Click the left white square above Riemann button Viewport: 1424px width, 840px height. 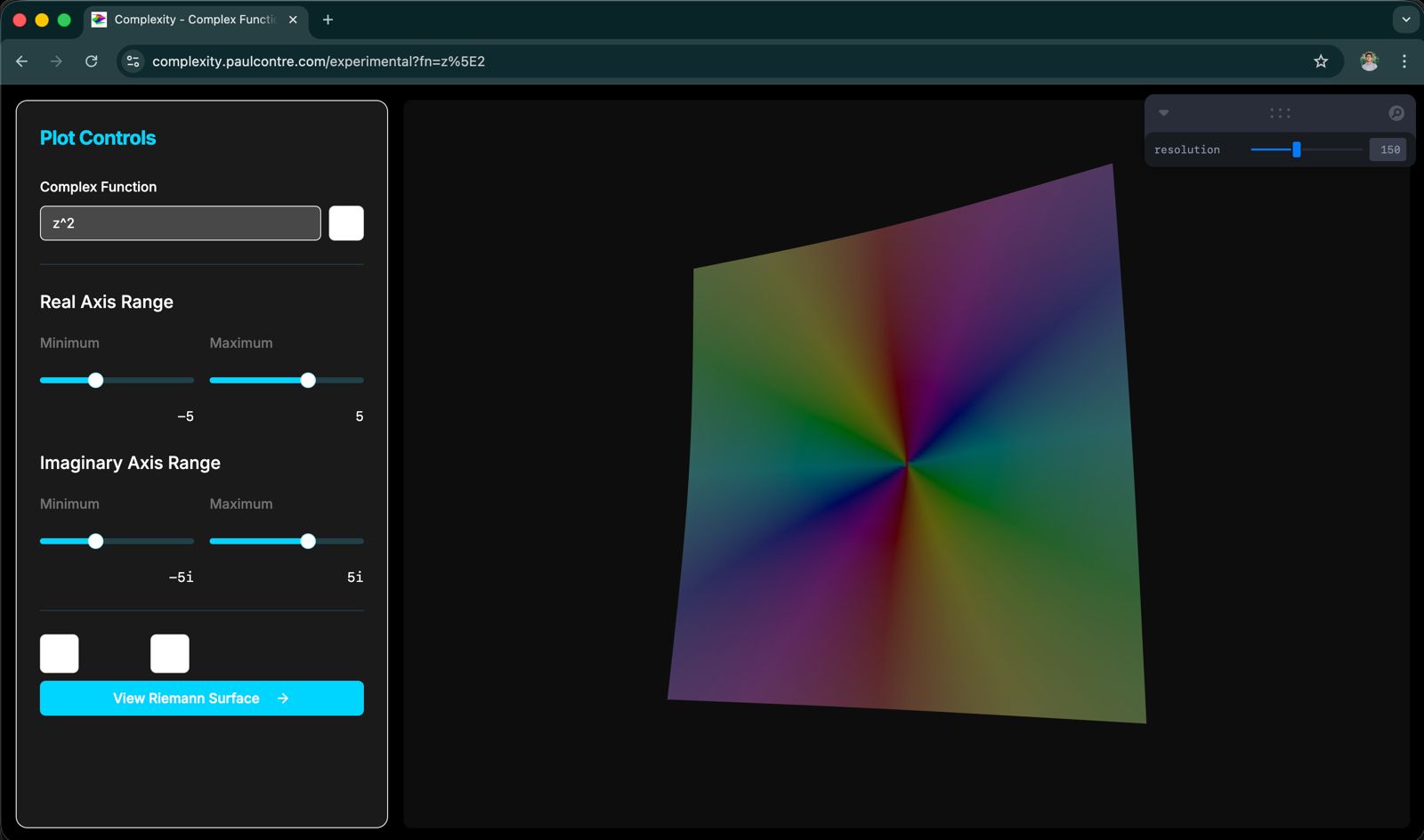click(60, 654)
